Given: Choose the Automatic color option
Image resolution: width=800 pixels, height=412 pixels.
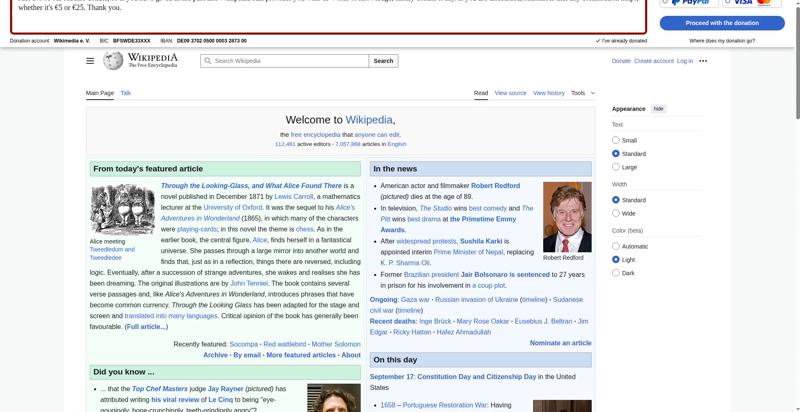Looking at the screenshot, I should pyautogui.click(x=616, y=246).
